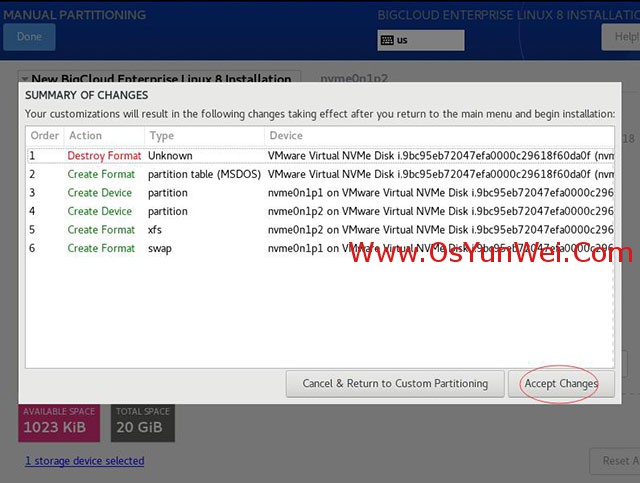The width and height of the screenshot is (640, 483).
Task: Collapse New BigCloud Enterprise Linux 8 Installation
Action: click(25, 78)
